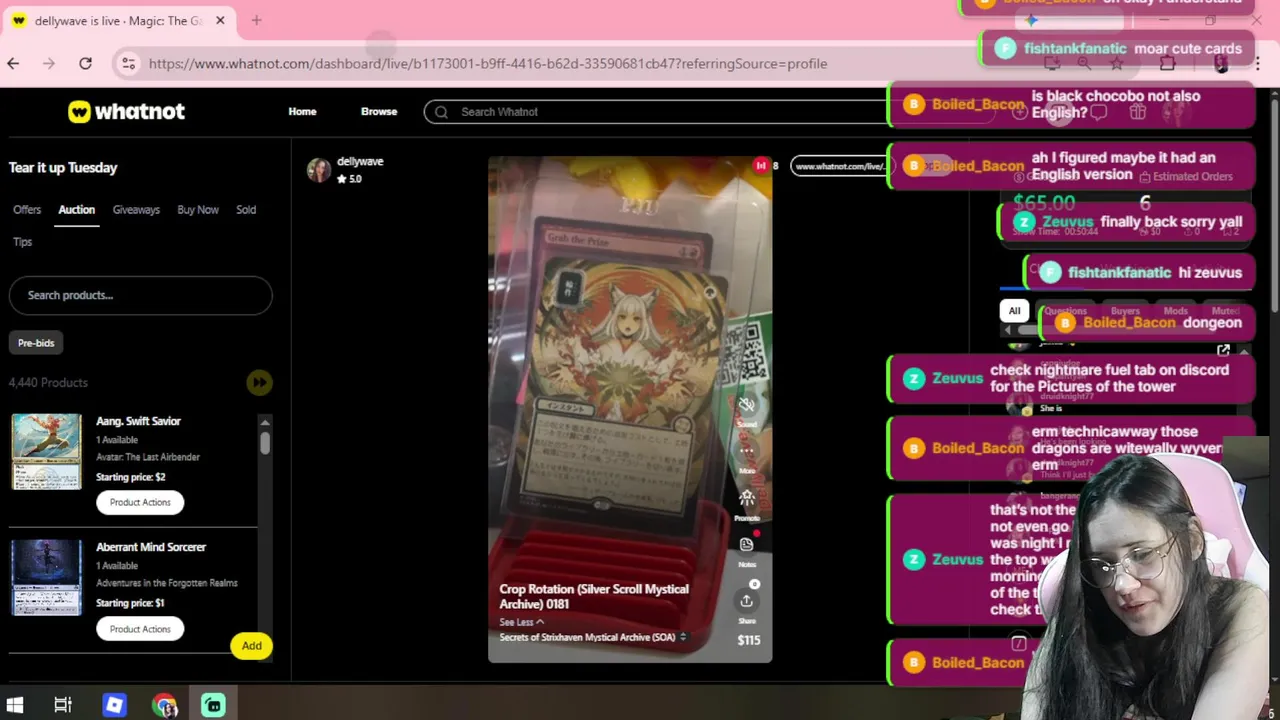This screenshot has width=1280, height=720.
Task: Open a new browser tab
Action: [x=256, y=20]
